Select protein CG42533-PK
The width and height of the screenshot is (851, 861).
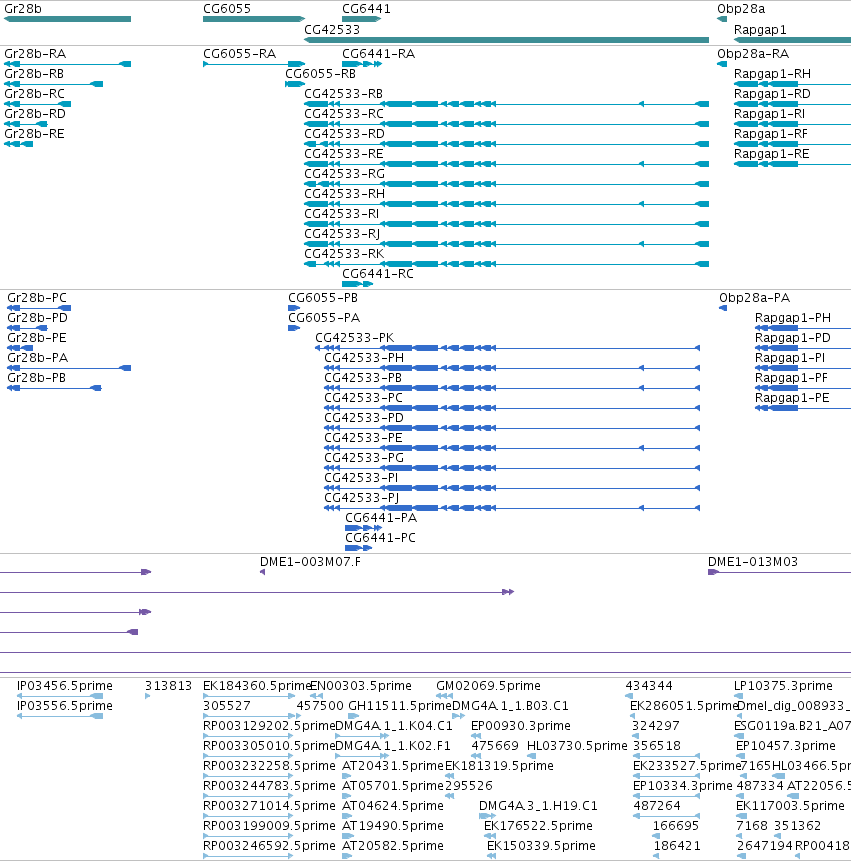coord(355,338)
